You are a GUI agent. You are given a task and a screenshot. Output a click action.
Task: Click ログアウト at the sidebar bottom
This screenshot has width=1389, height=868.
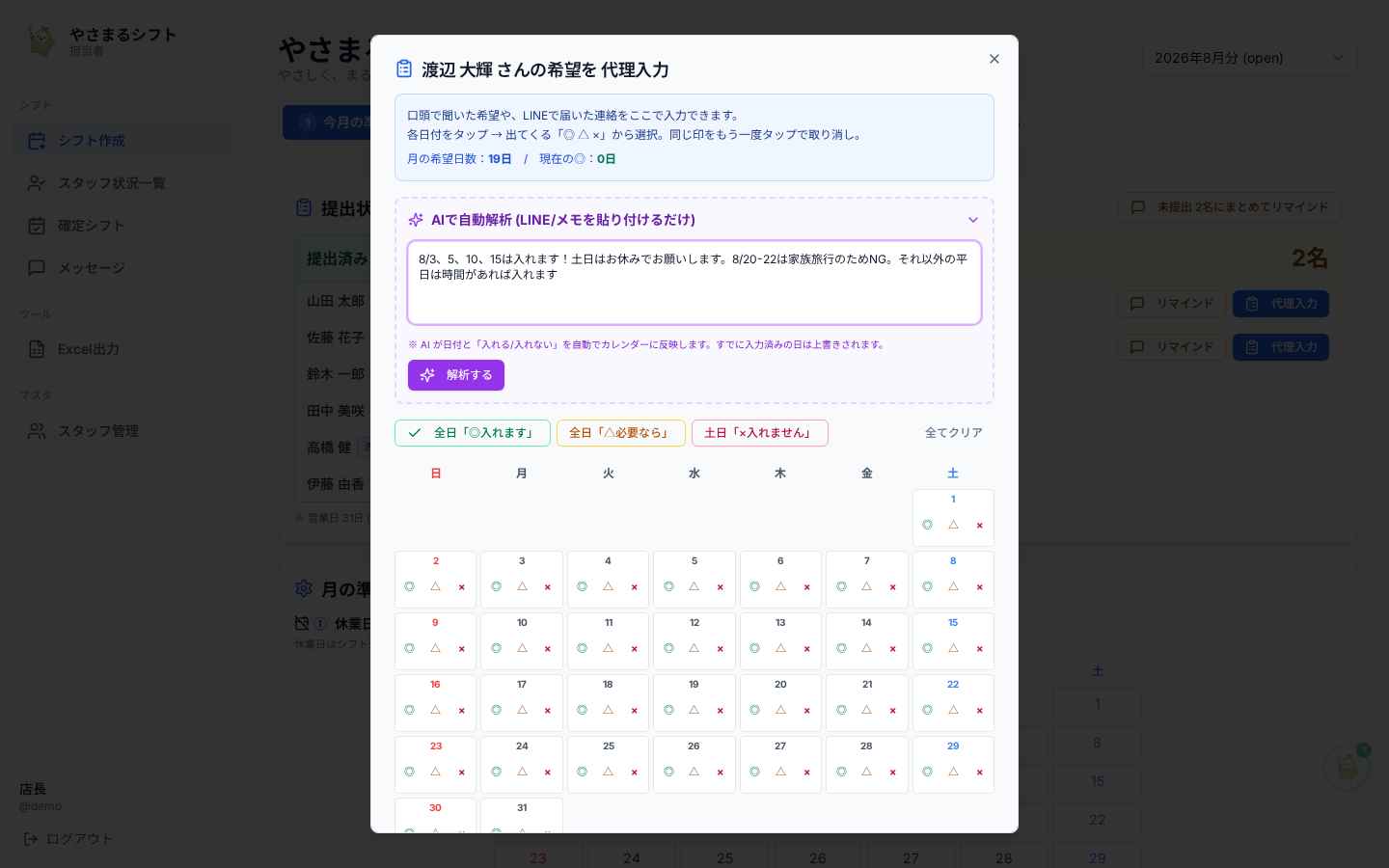[x=68, y=839]
